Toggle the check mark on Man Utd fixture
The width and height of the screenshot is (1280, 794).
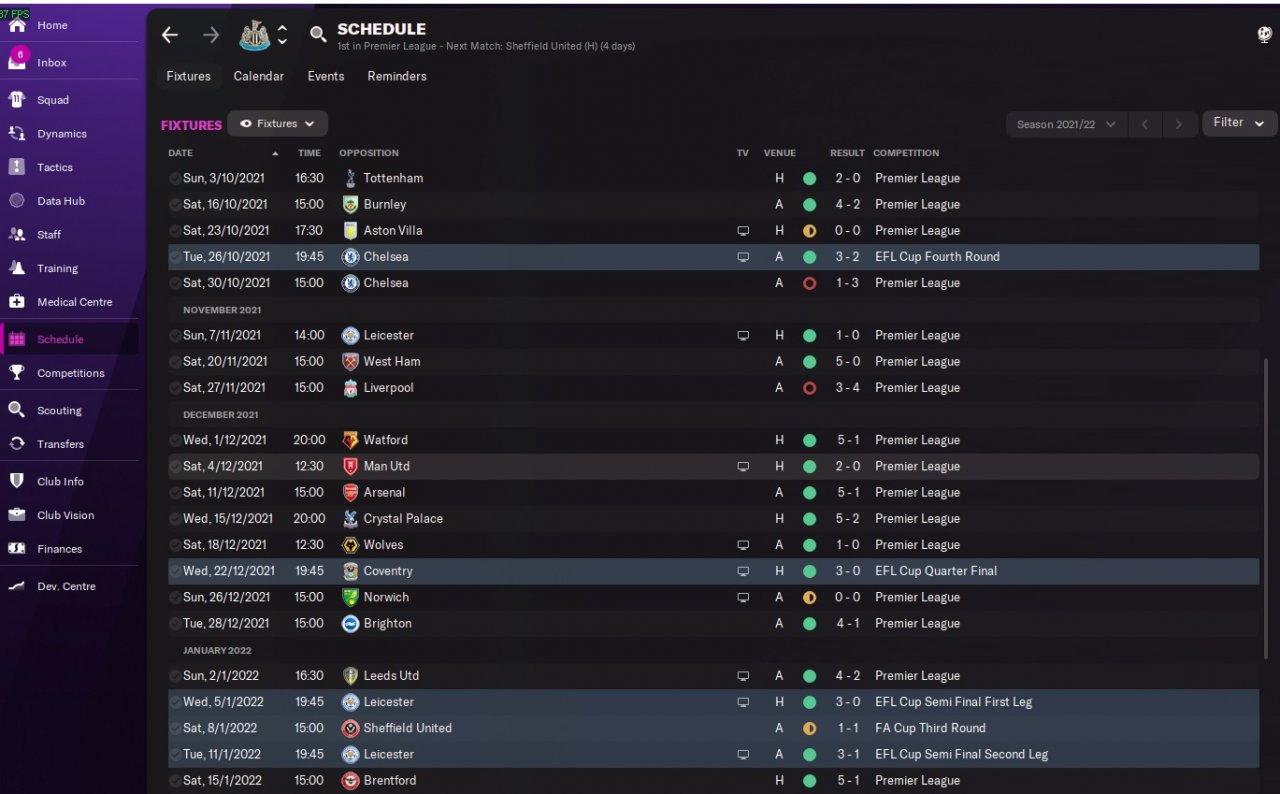click(x=175, y=466)
